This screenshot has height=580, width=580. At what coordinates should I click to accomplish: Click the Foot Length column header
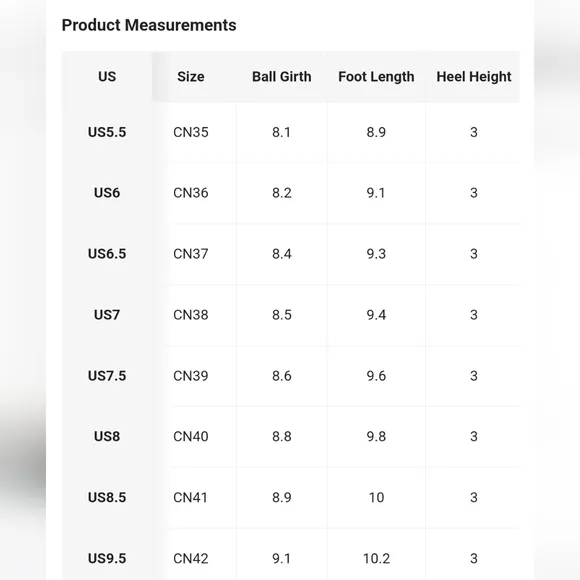tap(376, 77)
